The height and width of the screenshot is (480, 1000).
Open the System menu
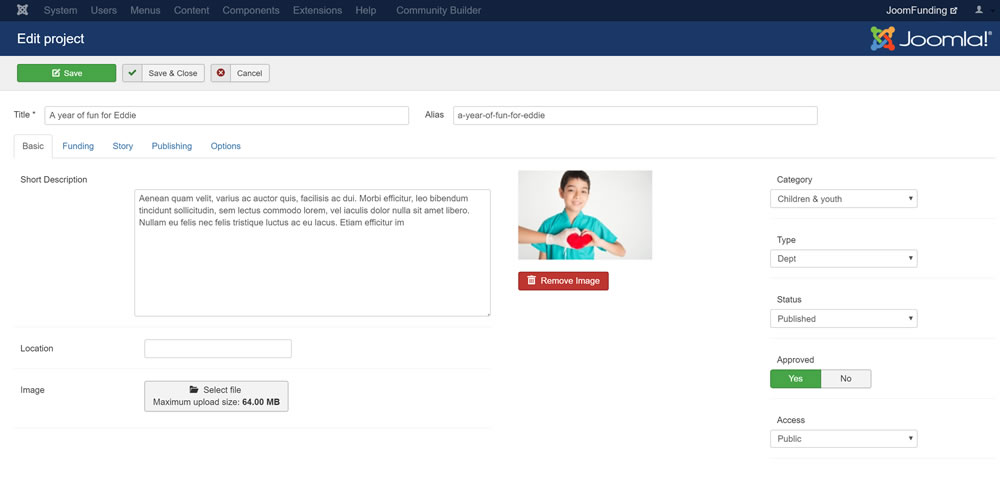61,10
